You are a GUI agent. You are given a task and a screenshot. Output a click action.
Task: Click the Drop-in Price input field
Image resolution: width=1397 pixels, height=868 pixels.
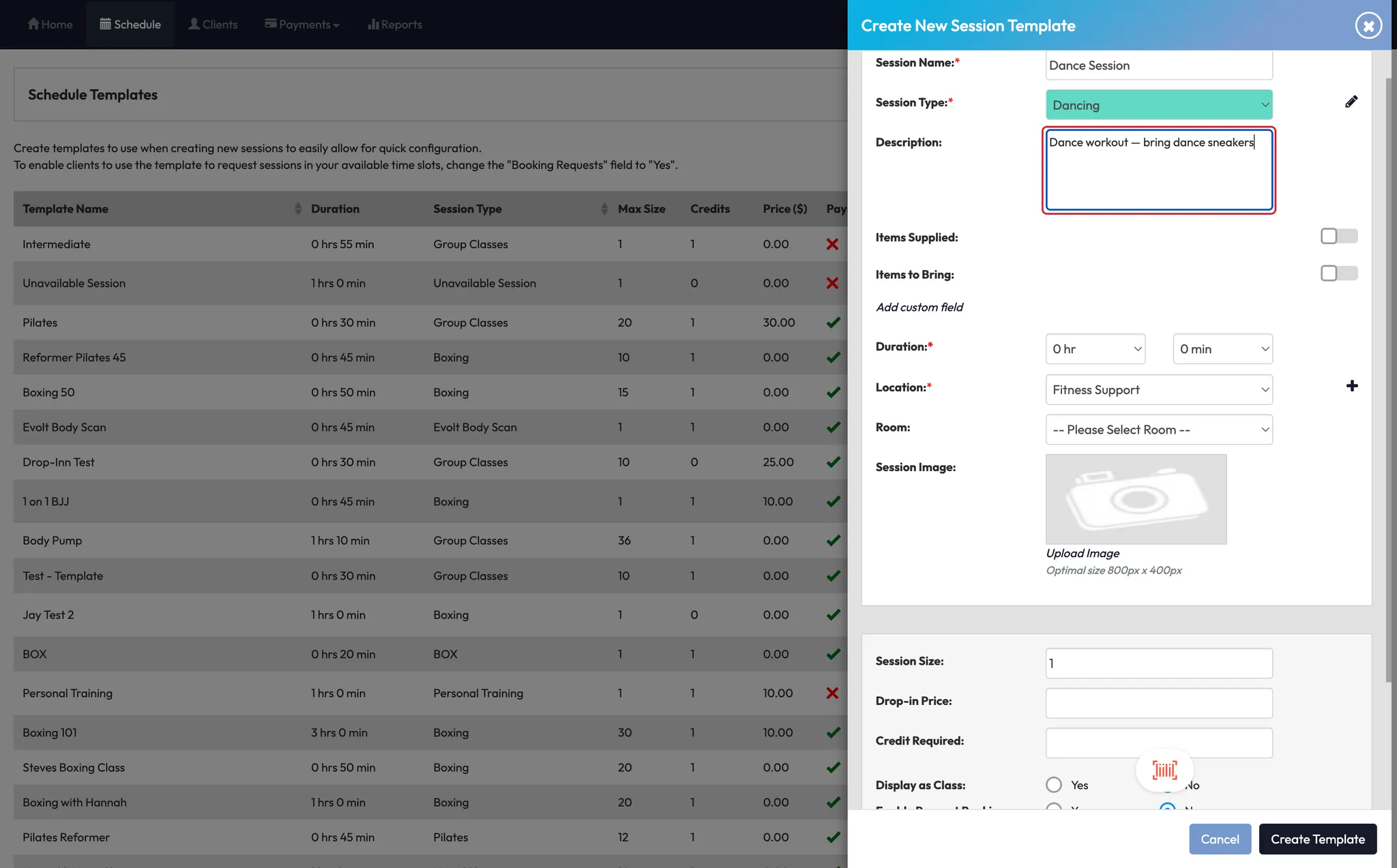coord(1158,703)
